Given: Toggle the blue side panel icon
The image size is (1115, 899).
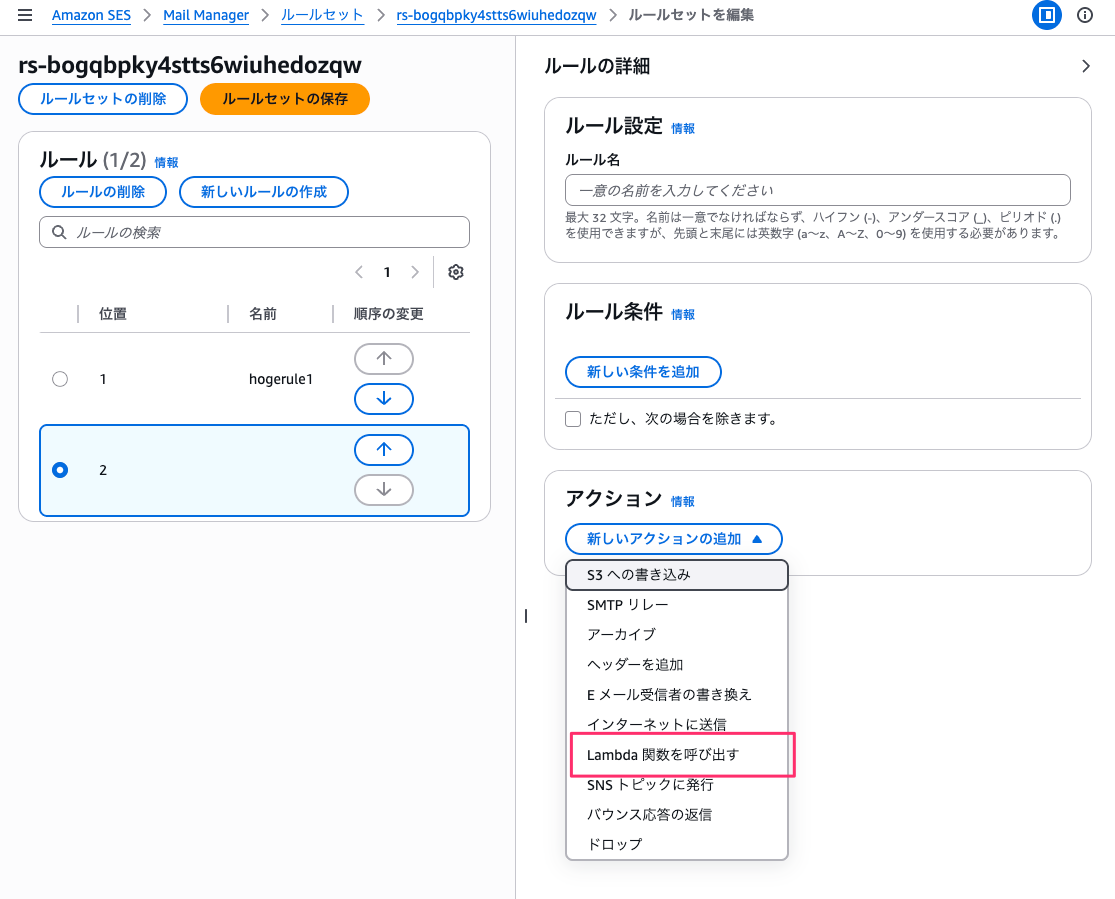Looking at the screenshot, I should coord(1046,15).
